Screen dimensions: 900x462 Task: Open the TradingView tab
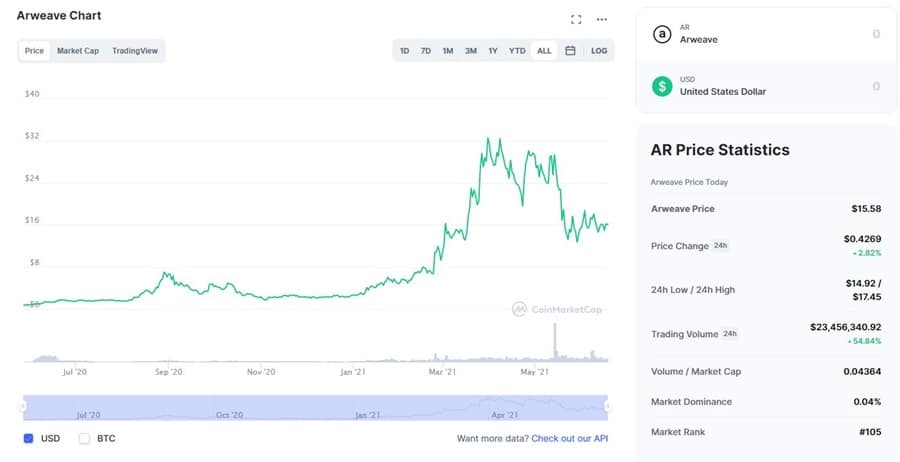tap(135, 50)
